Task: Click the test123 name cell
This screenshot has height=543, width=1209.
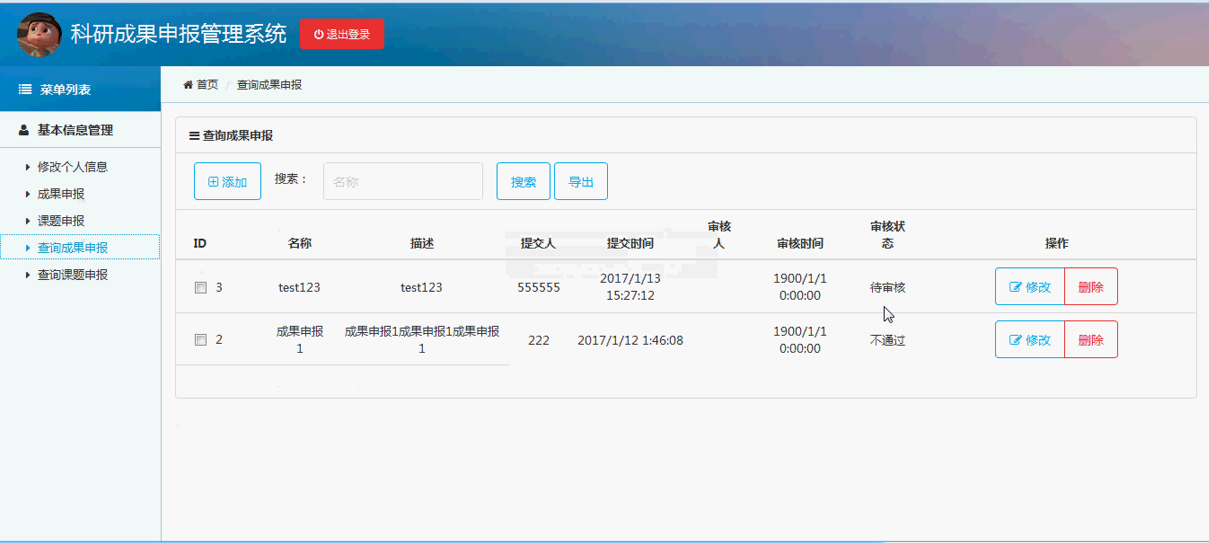Action: click(300, 287)
